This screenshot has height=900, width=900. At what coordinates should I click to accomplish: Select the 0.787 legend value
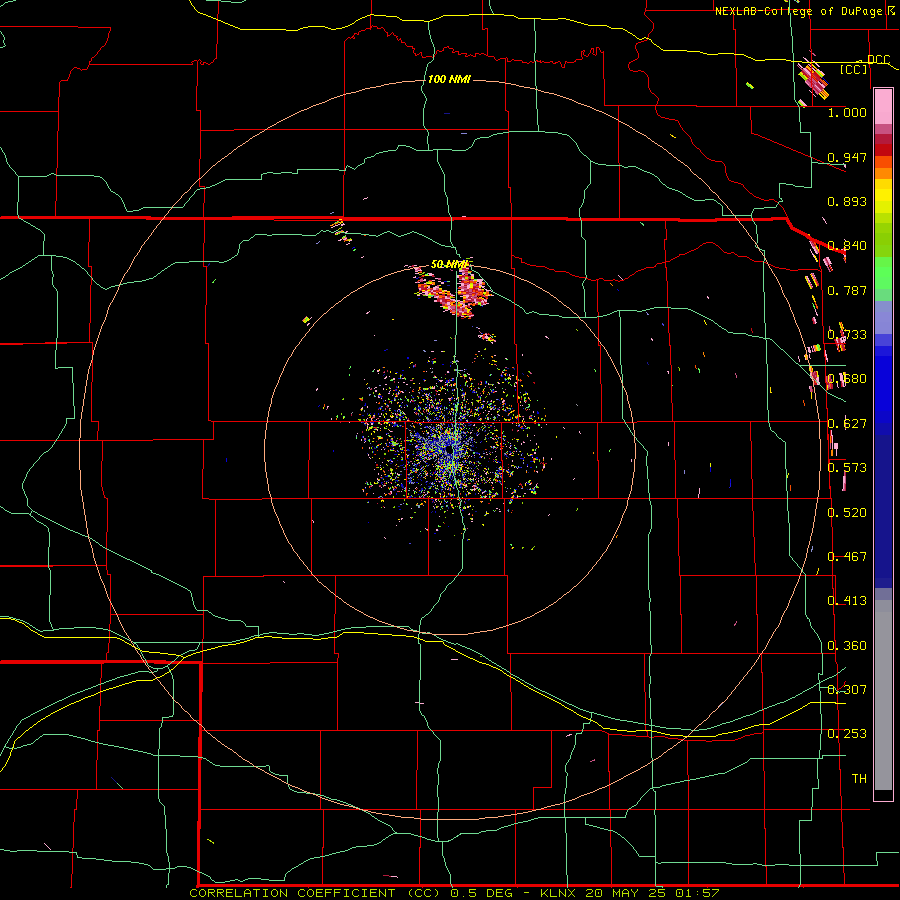[847, 290]
